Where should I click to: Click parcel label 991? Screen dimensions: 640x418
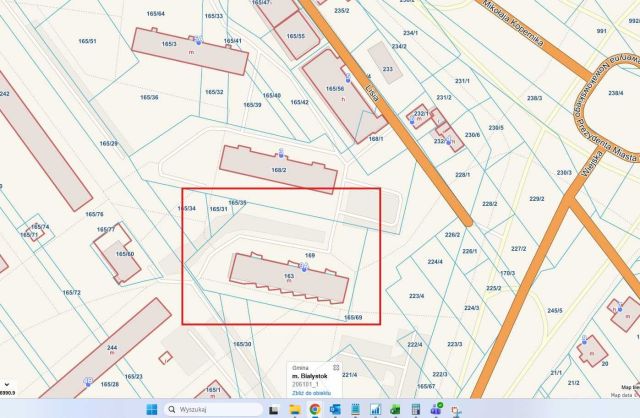click(x=601, y=31)
